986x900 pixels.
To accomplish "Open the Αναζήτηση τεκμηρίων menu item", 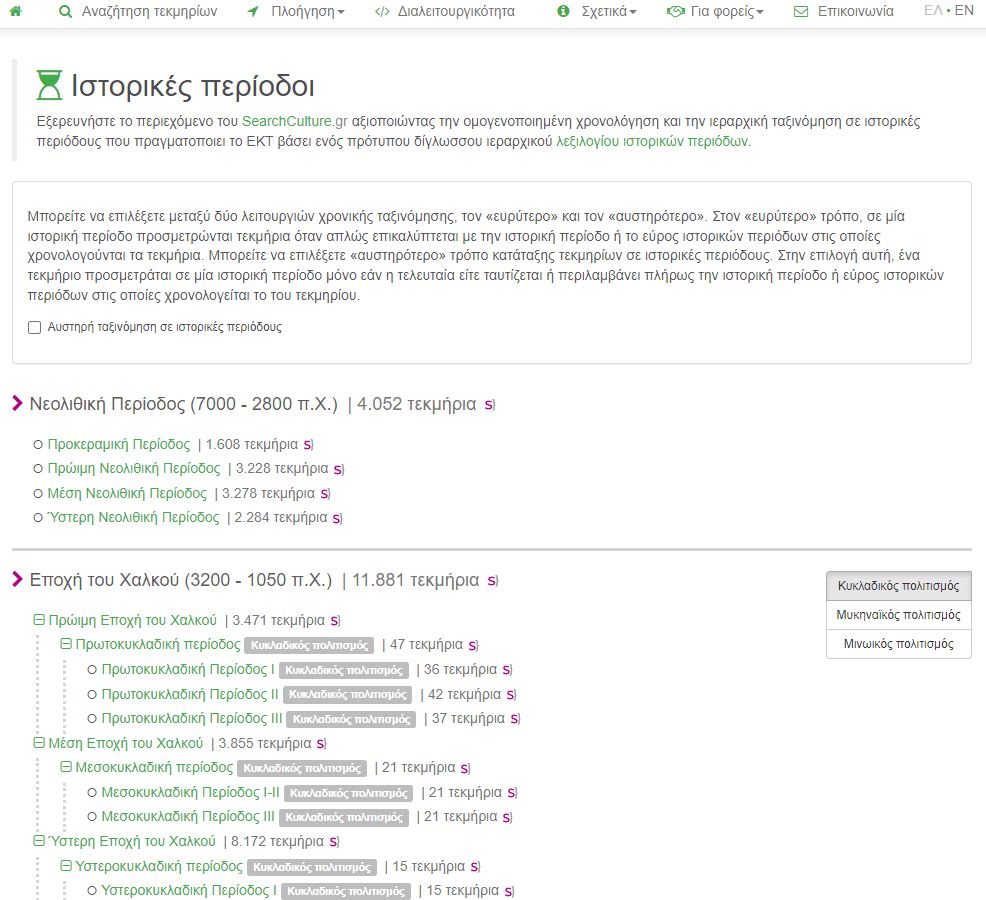I will (x=137, y=12).
